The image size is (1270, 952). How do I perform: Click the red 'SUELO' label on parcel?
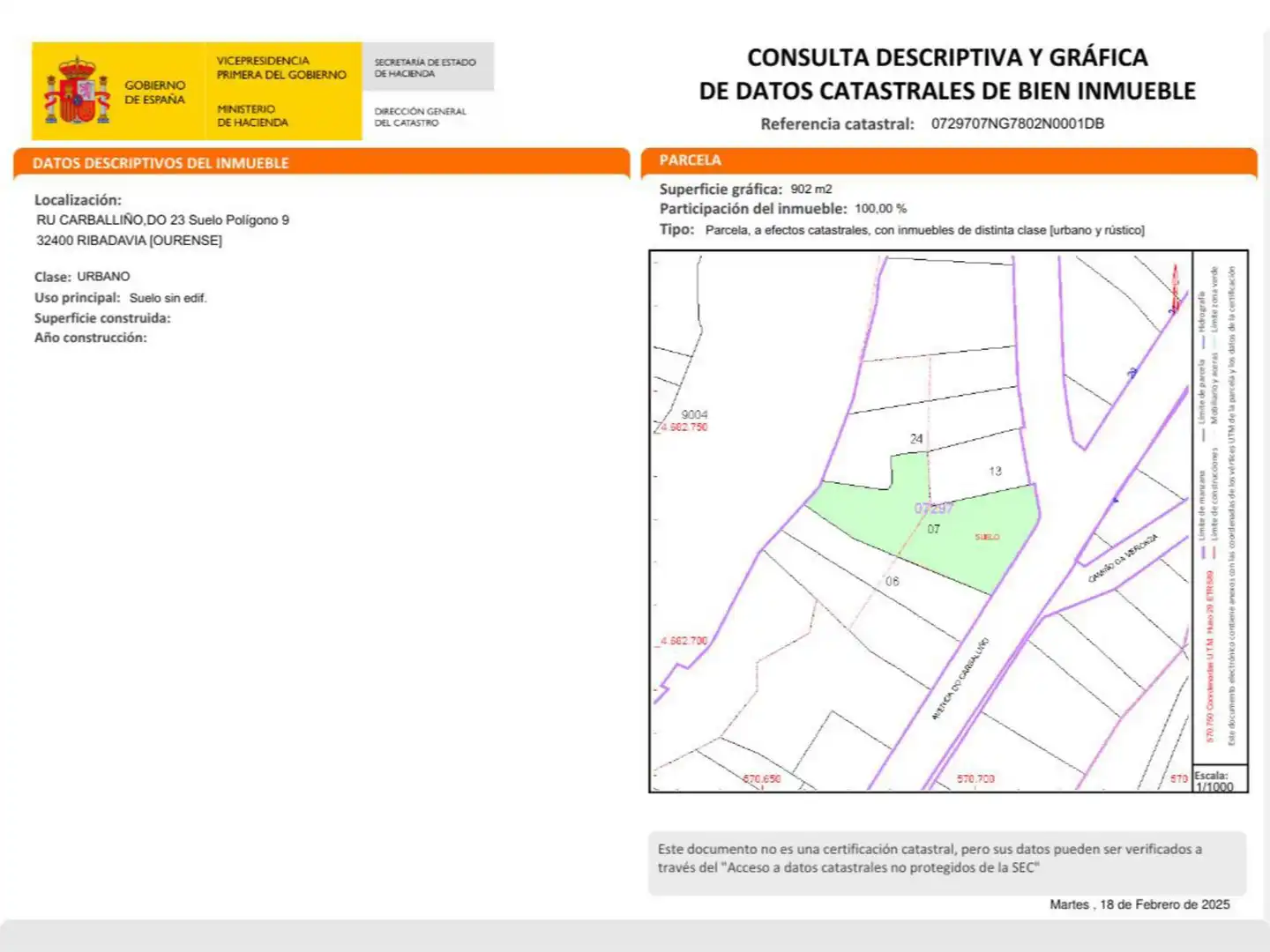point(987,537)
